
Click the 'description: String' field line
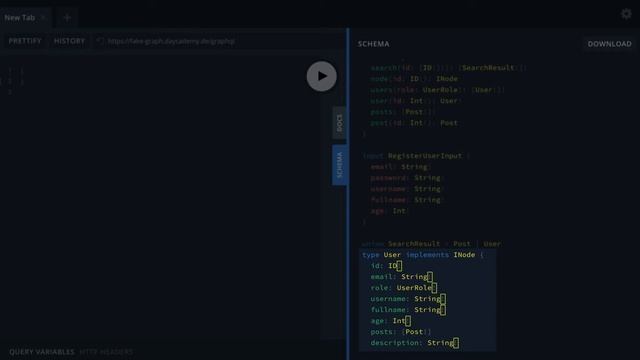pos(414,343)
